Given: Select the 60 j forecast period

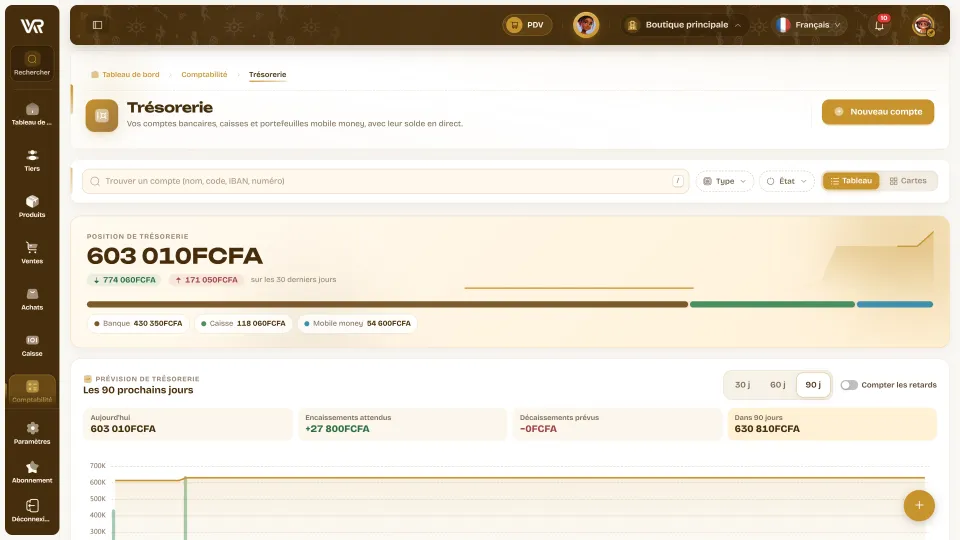Looking at the screenshot, I should click(x=778, y=384).
